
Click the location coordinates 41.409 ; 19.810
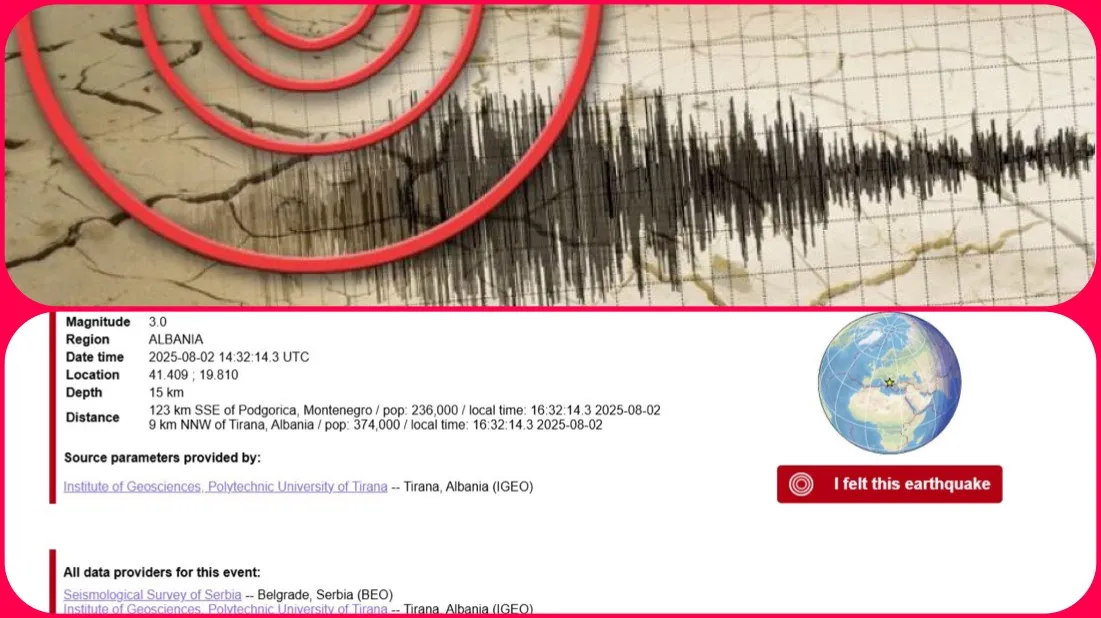click(x=193, y=375)
